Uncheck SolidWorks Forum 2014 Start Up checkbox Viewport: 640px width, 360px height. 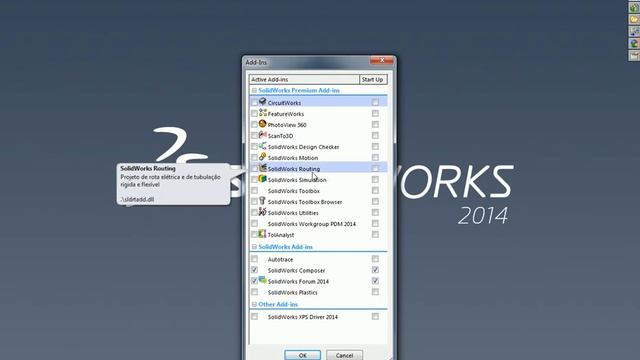point(375,281)
